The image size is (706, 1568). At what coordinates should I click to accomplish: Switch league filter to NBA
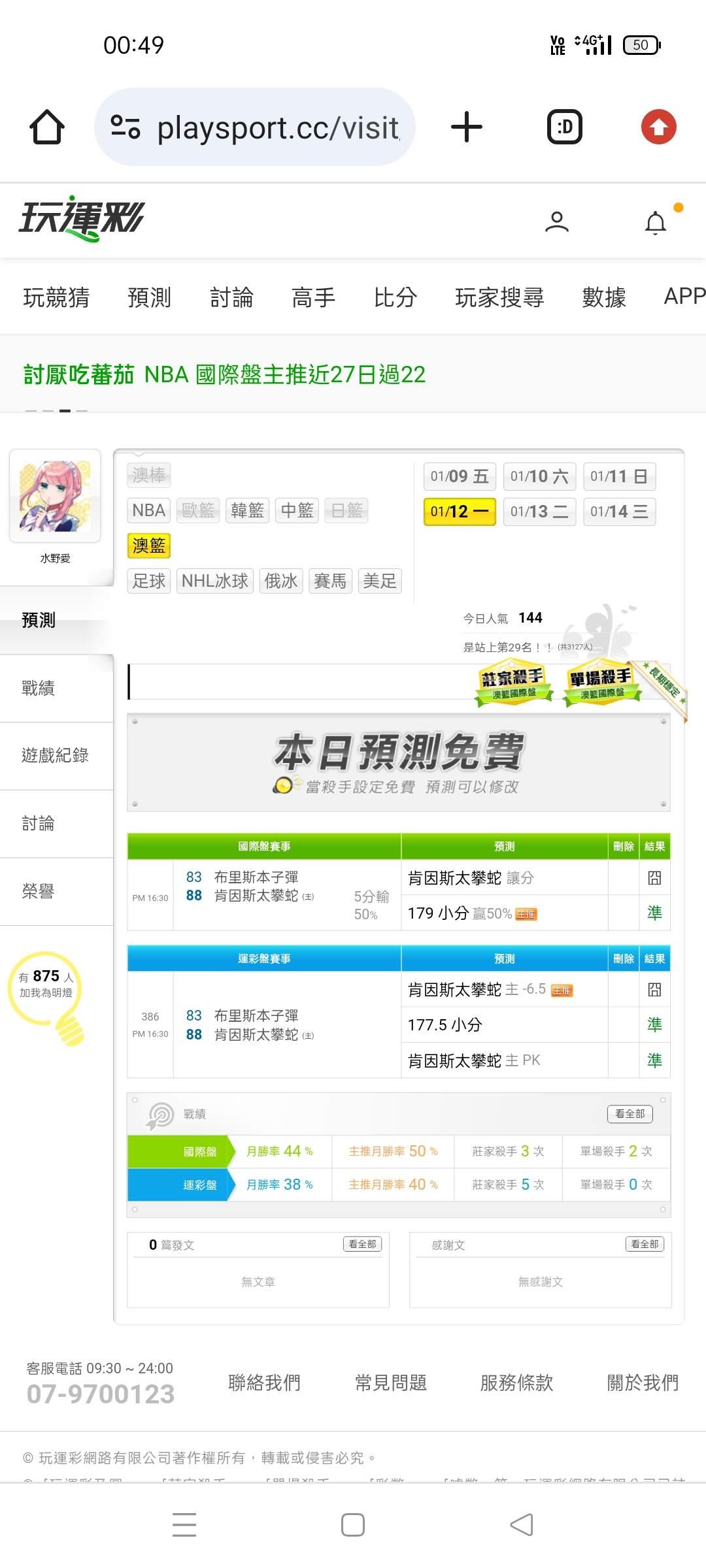(148, 510)
